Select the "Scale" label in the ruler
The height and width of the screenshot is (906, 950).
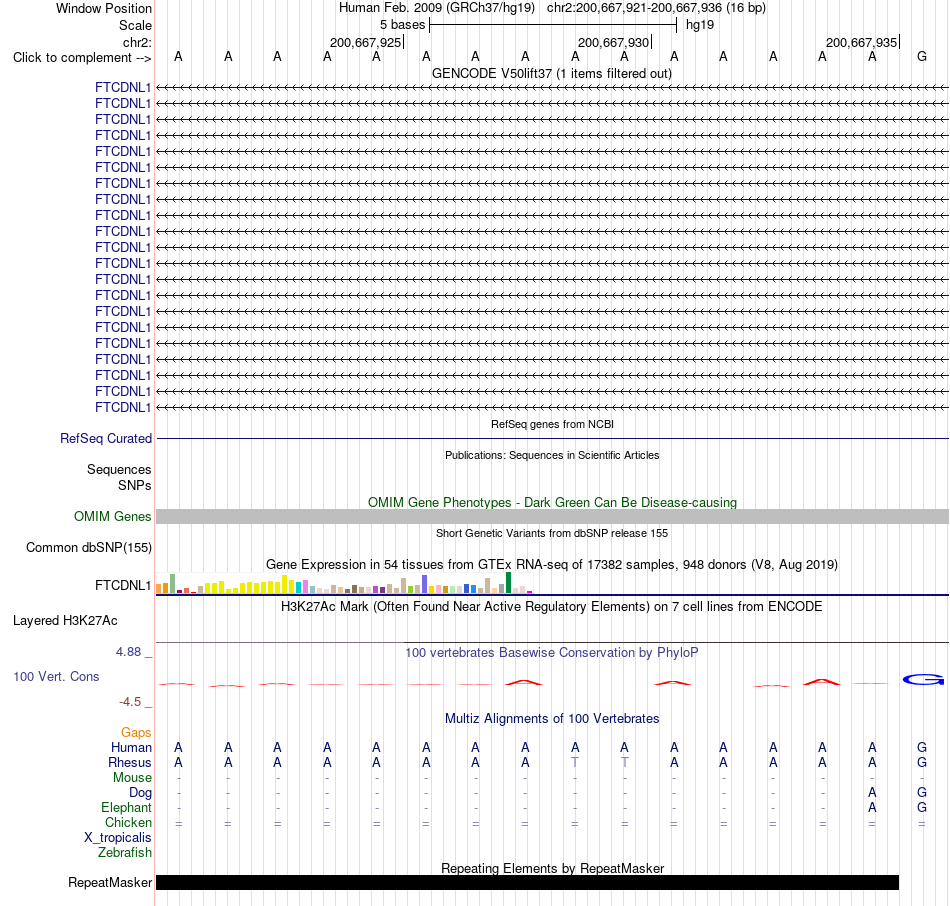coord(135,25)
